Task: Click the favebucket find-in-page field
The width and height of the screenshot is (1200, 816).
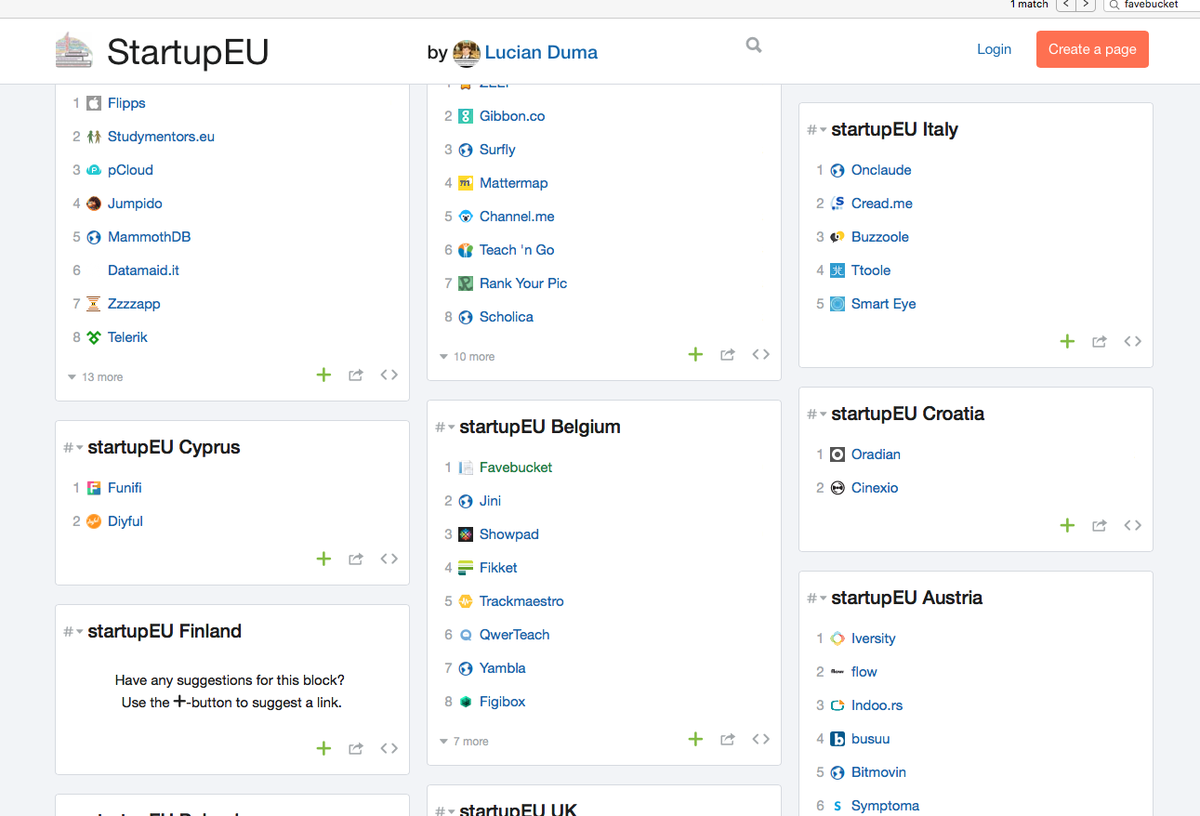Action: click(1151, 5)
